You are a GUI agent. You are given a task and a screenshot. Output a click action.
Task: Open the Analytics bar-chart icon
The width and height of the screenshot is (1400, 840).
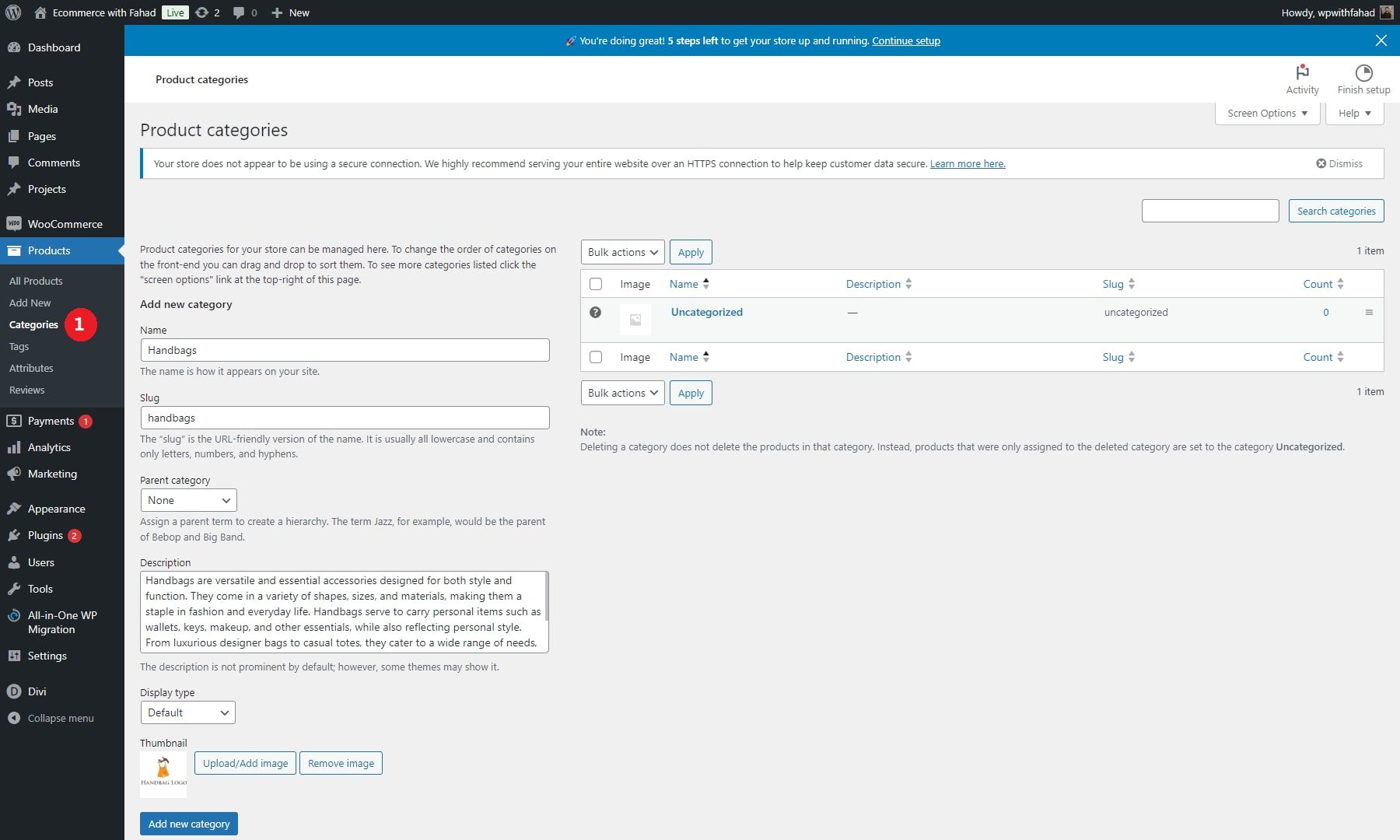(x=15, y=447)
